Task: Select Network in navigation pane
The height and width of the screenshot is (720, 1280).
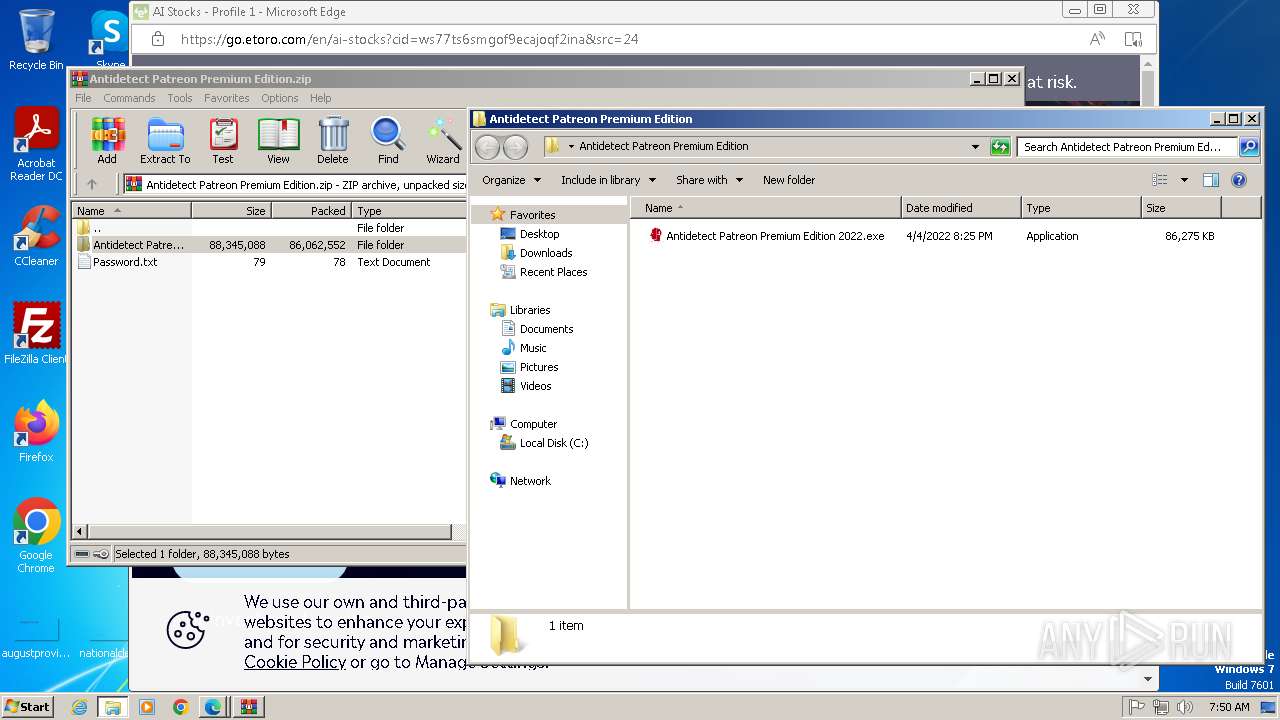Action: coord(530,481)
